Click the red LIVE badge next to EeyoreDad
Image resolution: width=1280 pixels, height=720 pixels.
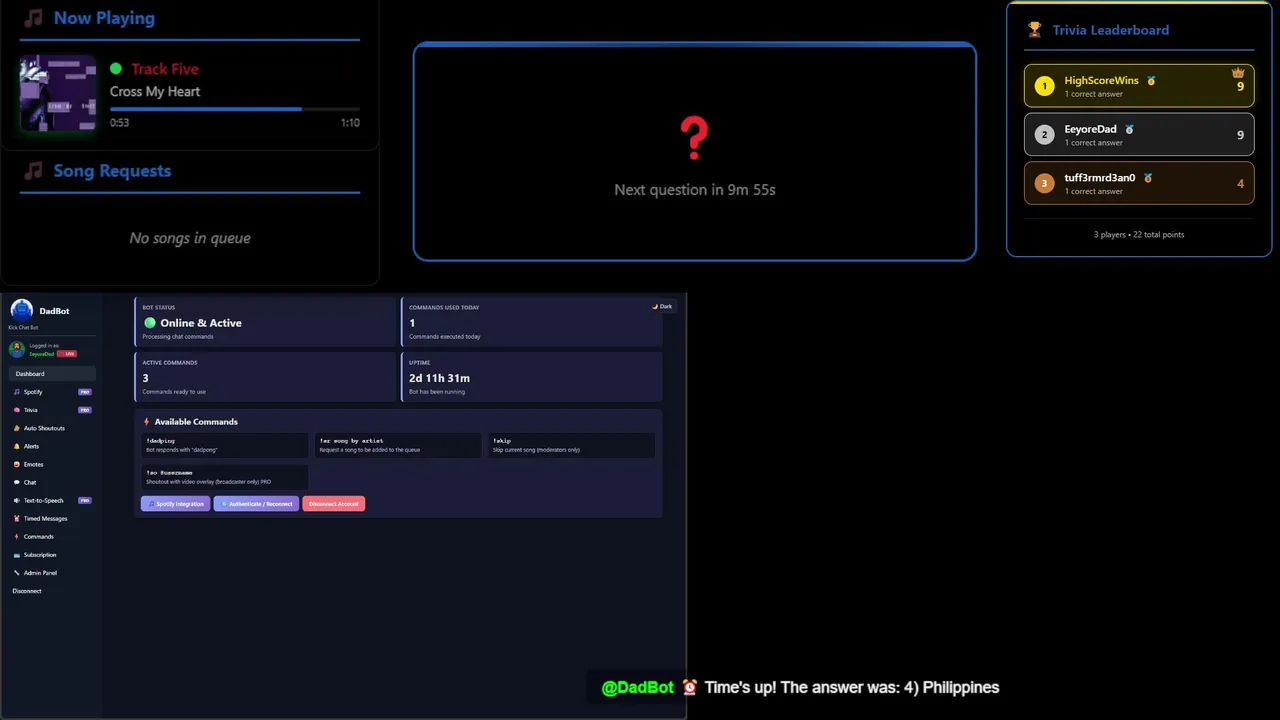67,354
